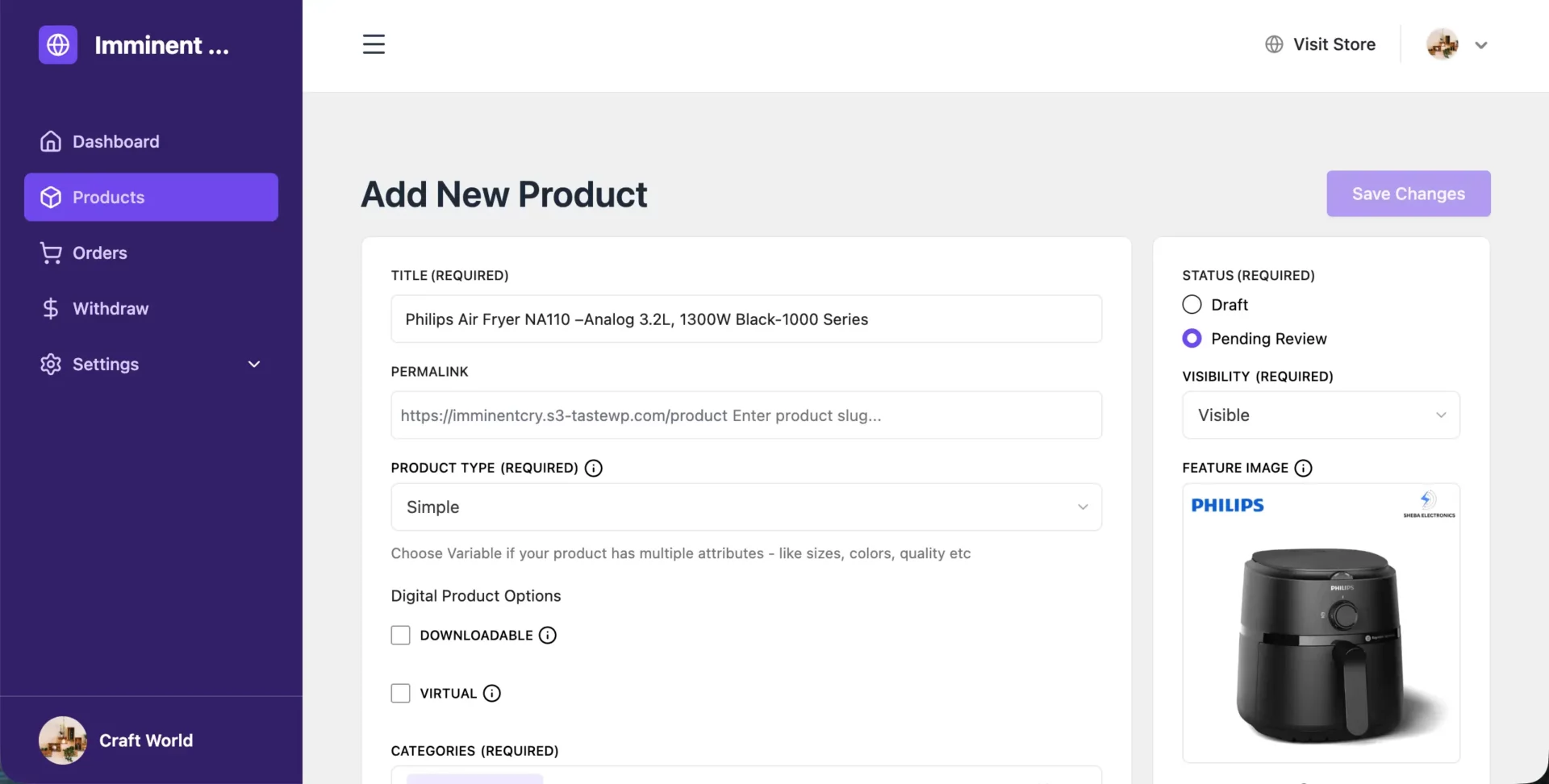Click the Digital Product Options text
The image size is (1549, 784).
(x=476, y=595)
